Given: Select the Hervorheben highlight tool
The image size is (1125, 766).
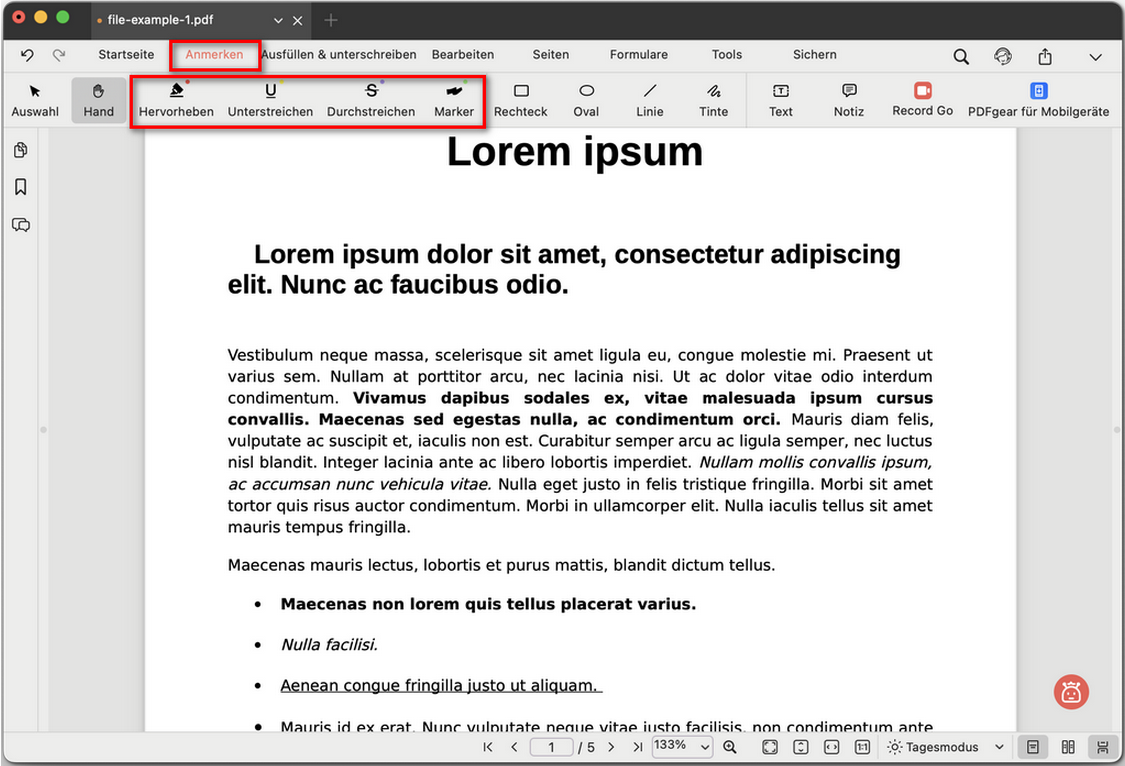Looking at the screenshot, I should 176,100.
